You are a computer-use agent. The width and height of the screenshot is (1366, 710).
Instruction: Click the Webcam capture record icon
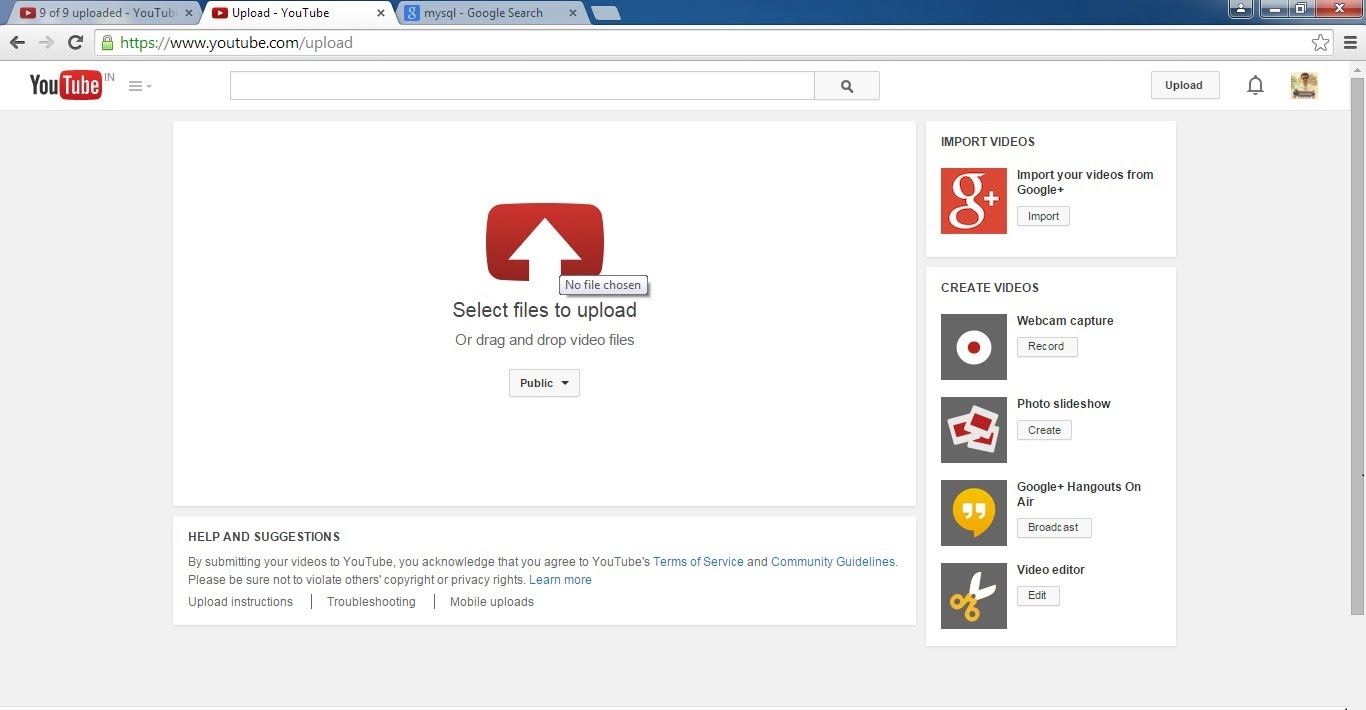pyautogui.click(x=973, y=347)
